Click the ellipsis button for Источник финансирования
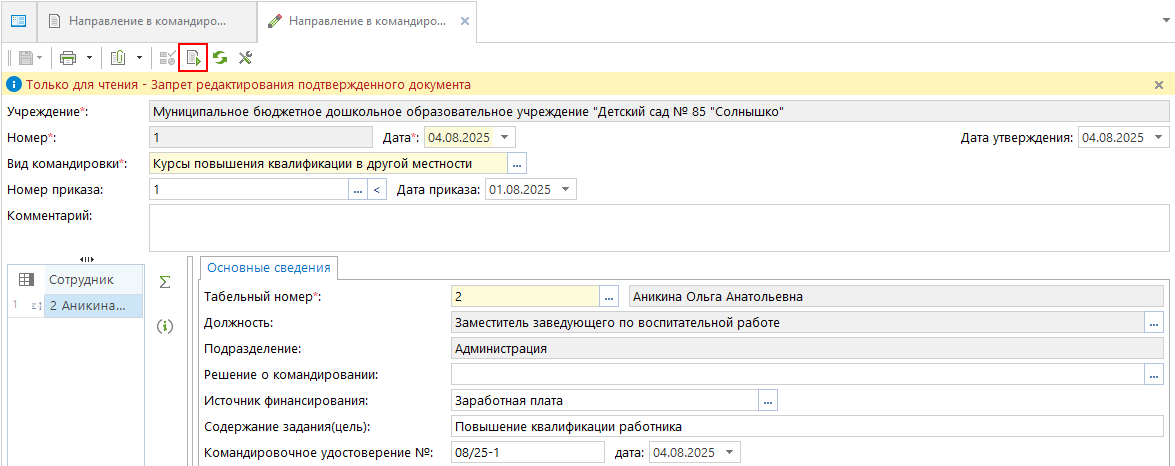This screenshot has width=1175, height=466. point(768,401)
